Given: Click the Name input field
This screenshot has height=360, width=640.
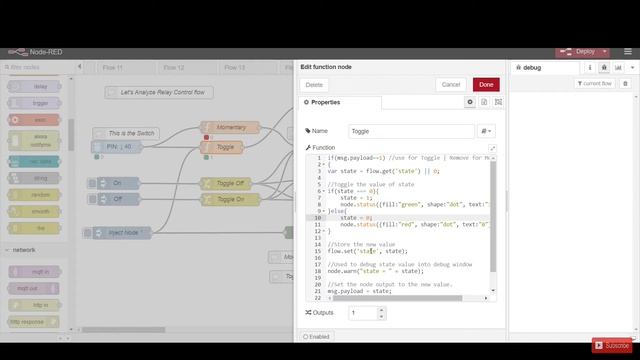Looking at the screenshot, I should pyautogui.click(x=411, y=131).
